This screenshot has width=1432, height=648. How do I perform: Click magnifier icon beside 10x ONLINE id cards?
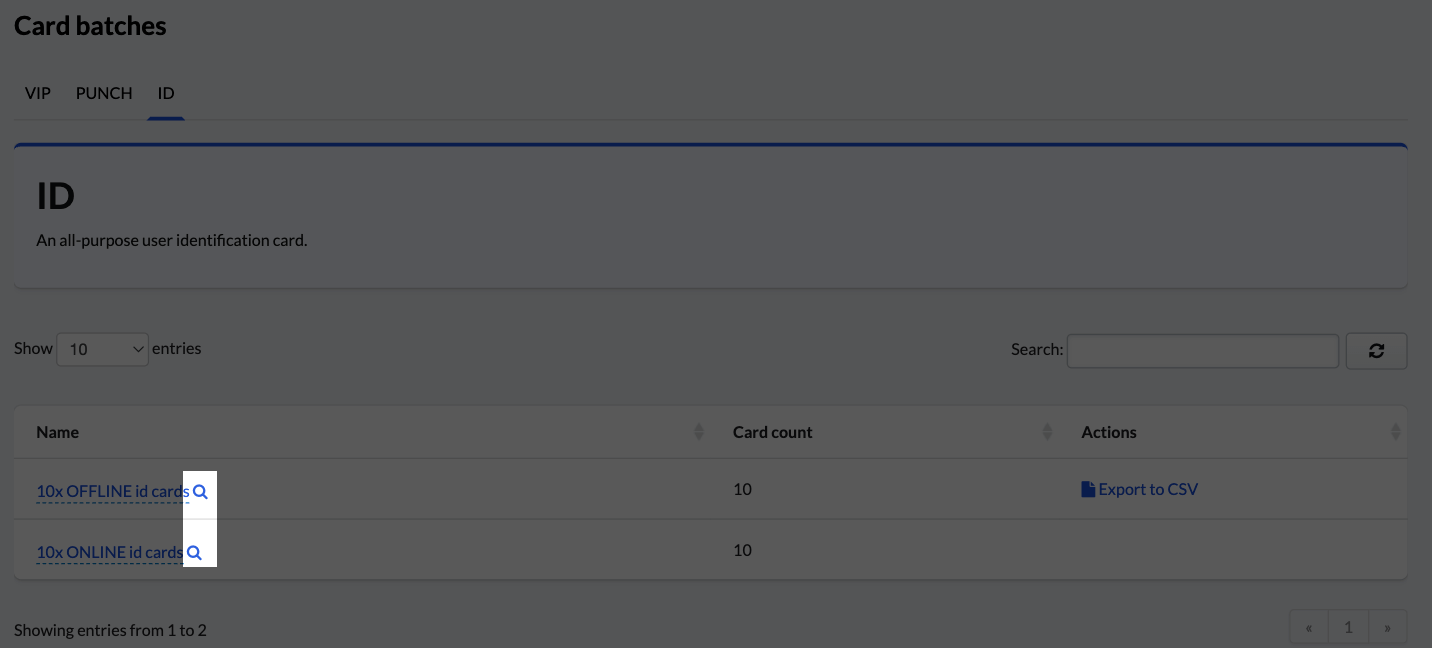pyautogui.click(x=194, y=553)
